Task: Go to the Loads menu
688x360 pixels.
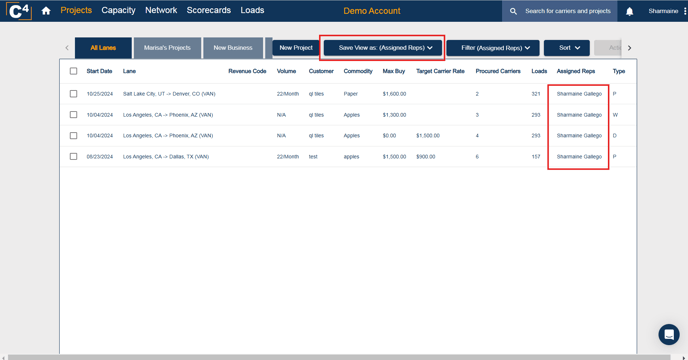Action: 252,10
